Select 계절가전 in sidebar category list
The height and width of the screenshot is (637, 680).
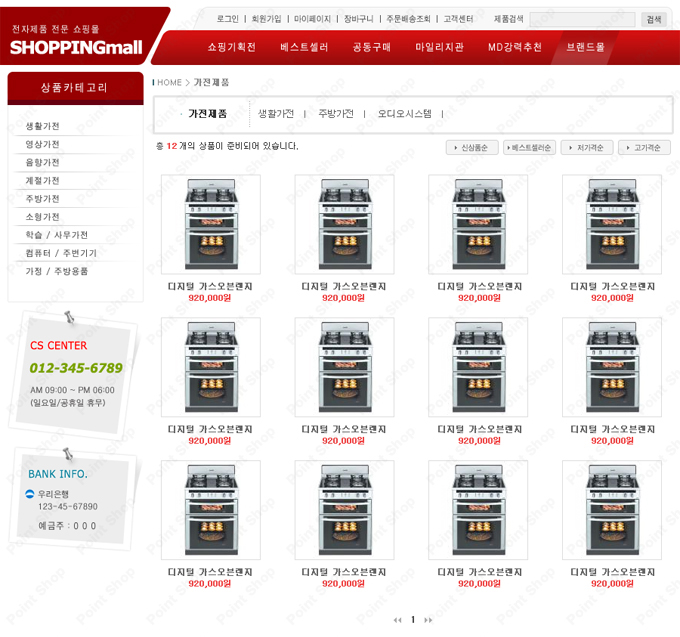click(x=42, y=181)
